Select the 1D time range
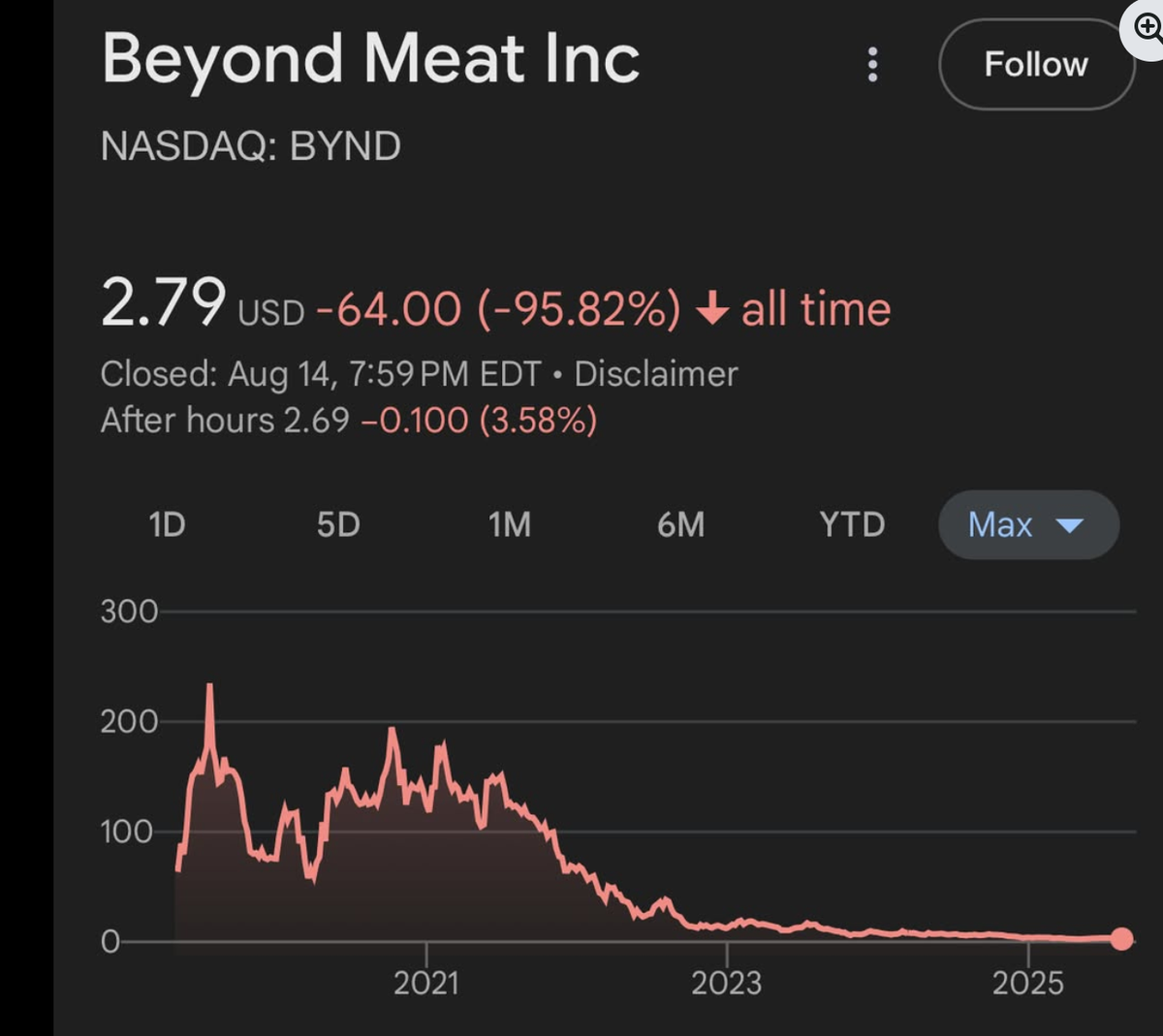Screen dimensions: 1163x1036 167,524
